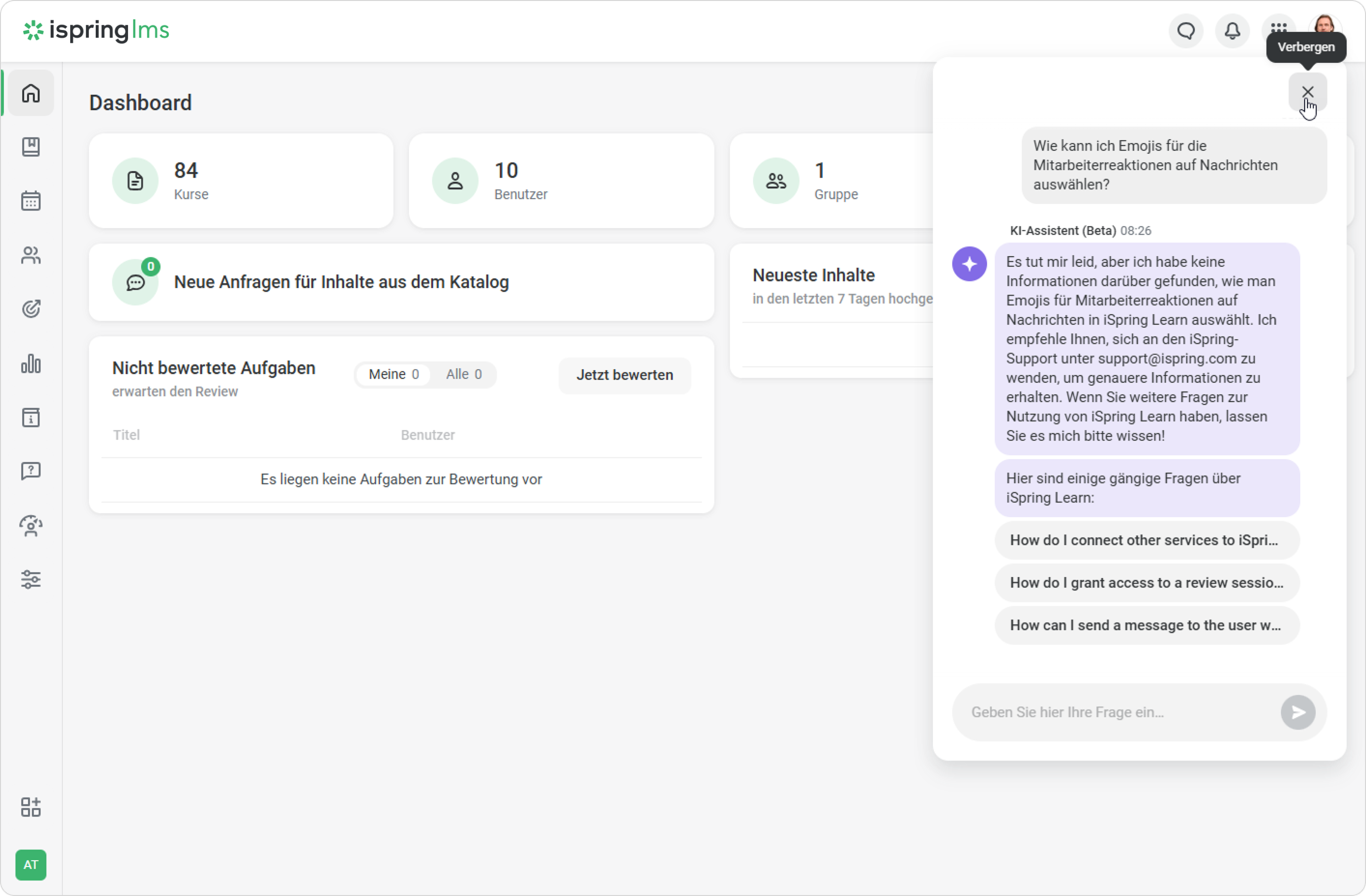This screenshot has height=896, width=1366.
Task: Open the question message icon in sidebar
Action: [31, 471]
